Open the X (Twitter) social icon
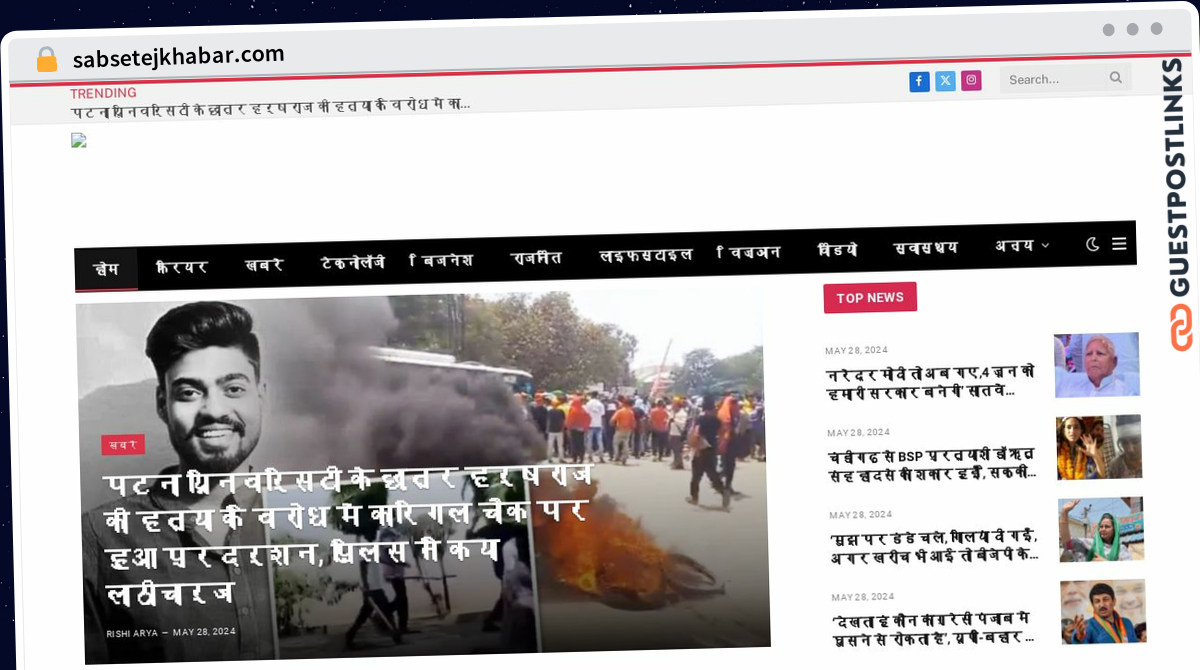Image resolution: width=1200 pixels, height=670 pixels. (945, 82)
